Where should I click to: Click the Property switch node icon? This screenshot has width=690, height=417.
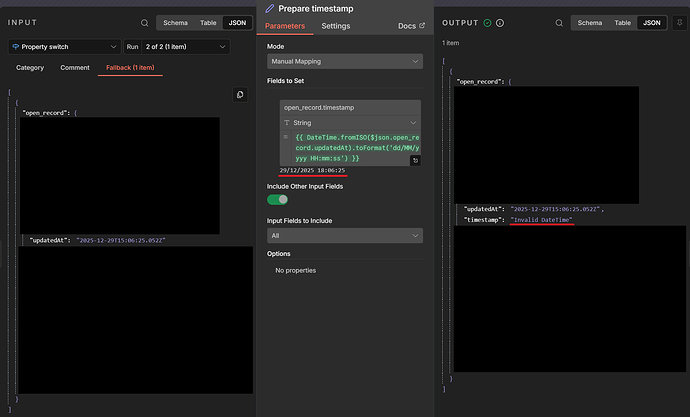point(17,46)
